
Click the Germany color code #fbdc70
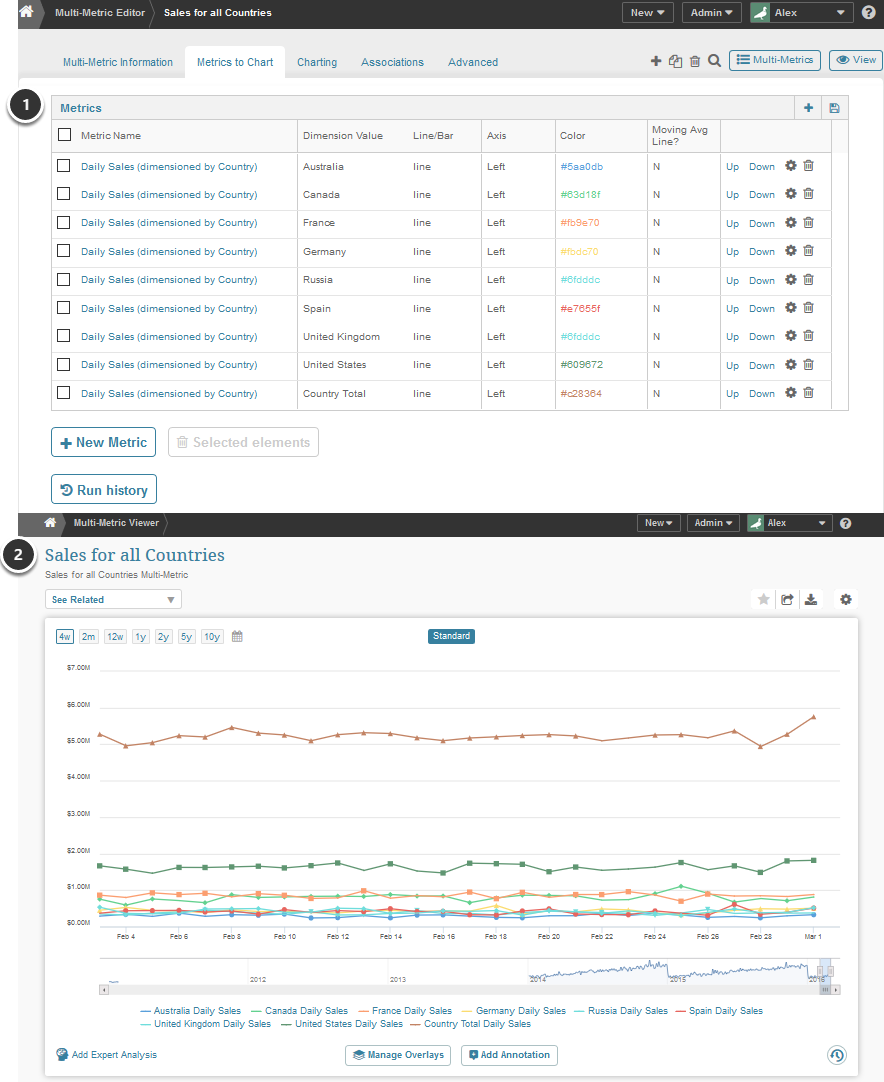click(580, 252)
